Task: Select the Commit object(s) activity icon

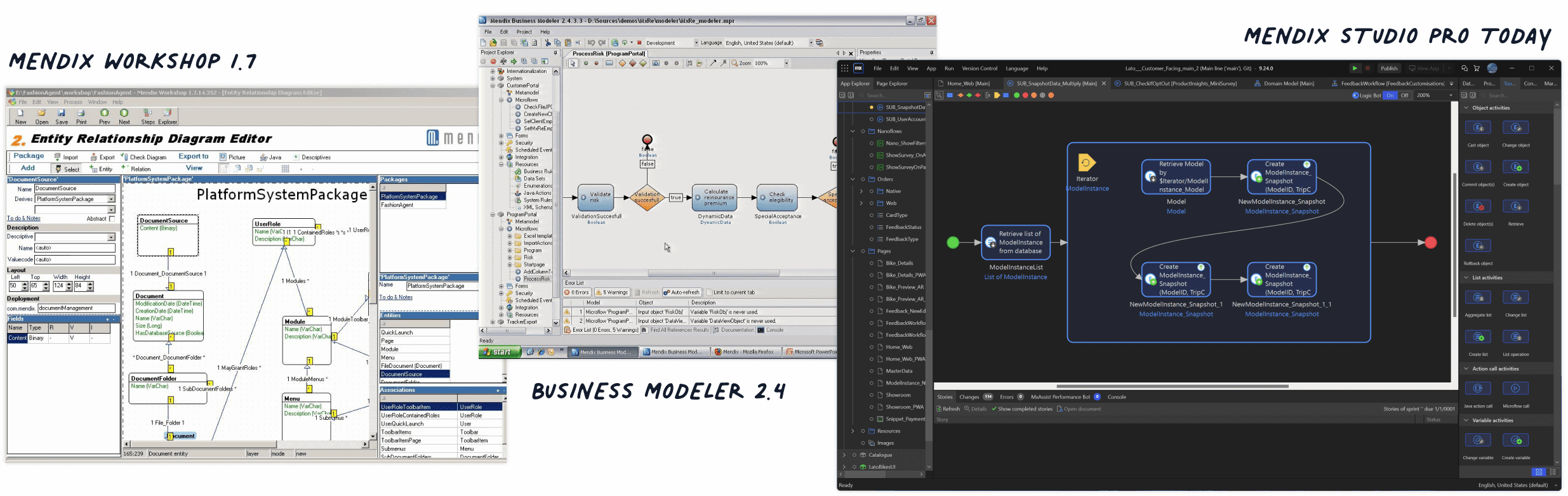Action: pyautogui.click(x=1478, y=167)
